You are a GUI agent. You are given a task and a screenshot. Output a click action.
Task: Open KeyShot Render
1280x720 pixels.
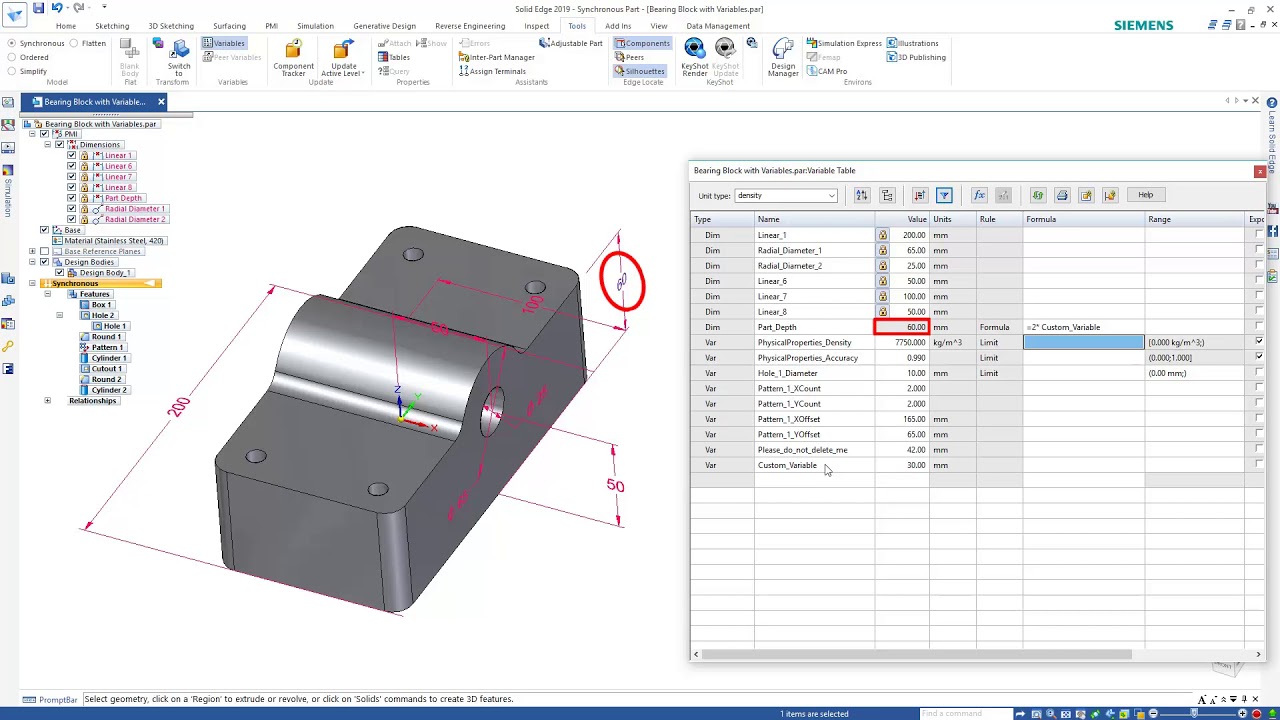point(694,58)
